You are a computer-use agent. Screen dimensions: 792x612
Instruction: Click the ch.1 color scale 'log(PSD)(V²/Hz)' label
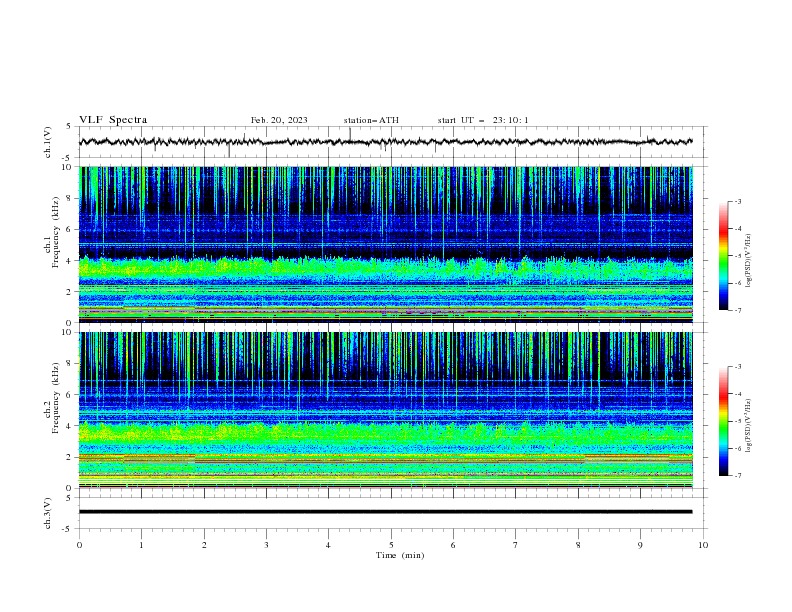[749, 261]
